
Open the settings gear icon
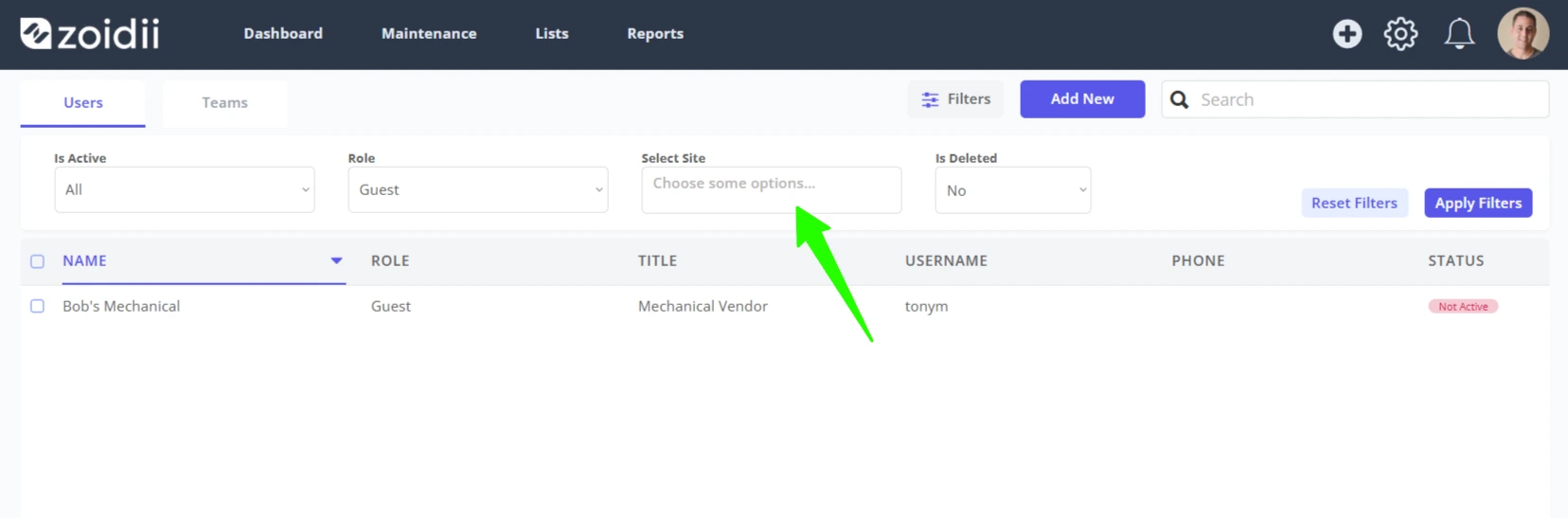point(1400,34)
